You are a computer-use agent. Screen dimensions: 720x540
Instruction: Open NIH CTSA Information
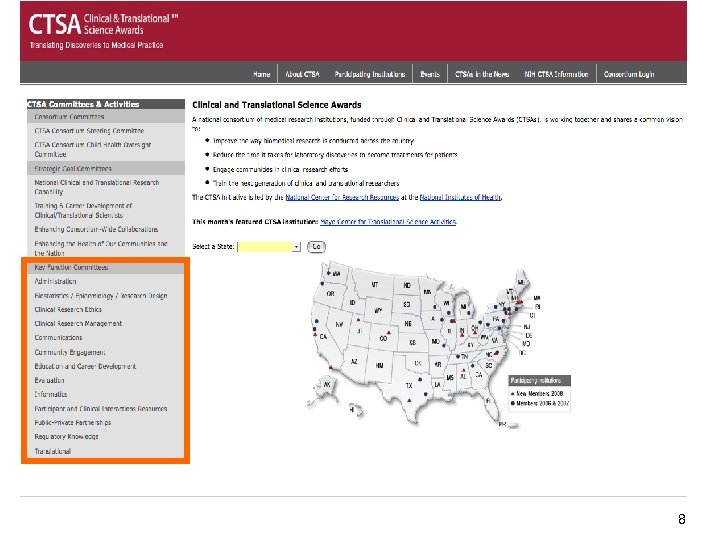point(556,74)
